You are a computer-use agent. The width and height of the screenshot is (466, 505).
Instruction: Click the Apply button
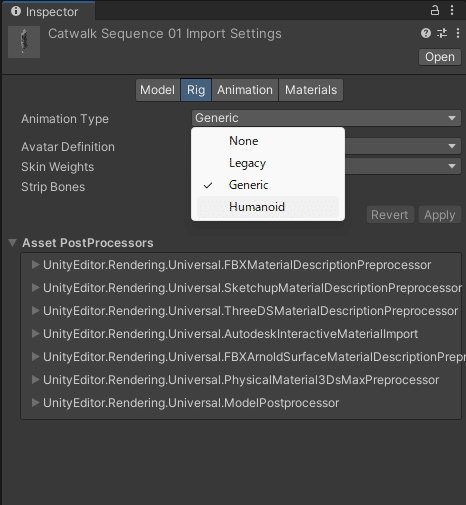point(440,215)
